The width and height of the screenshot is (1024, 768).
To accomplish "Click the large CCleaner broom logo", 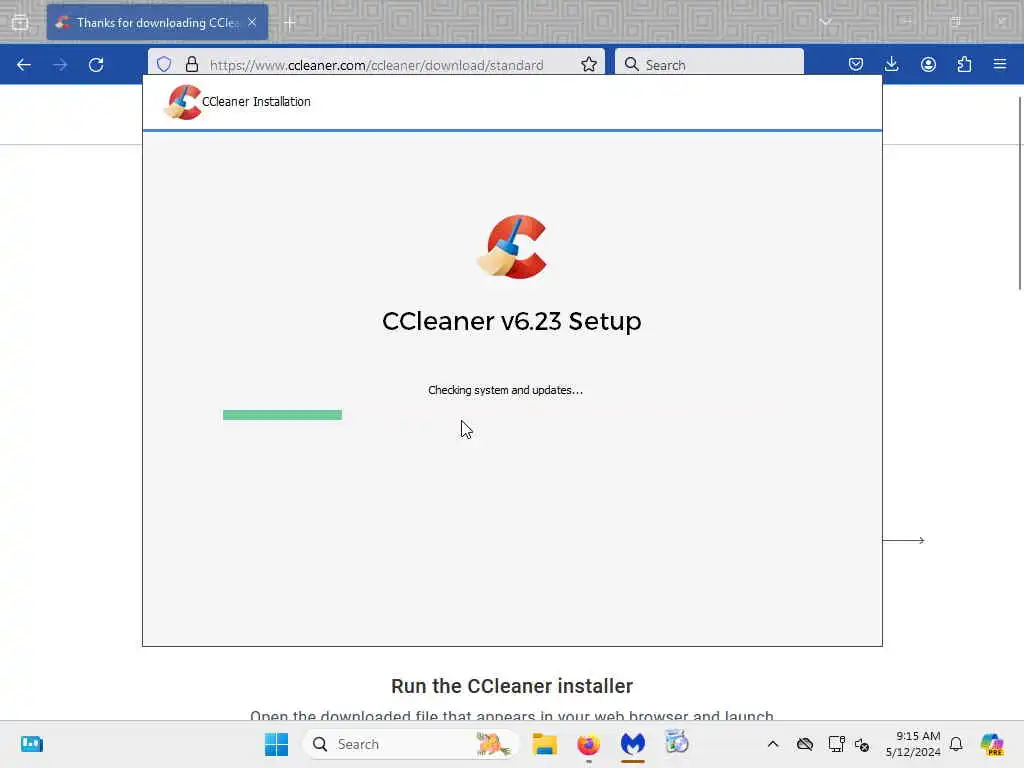I will (x=512, y=247).
